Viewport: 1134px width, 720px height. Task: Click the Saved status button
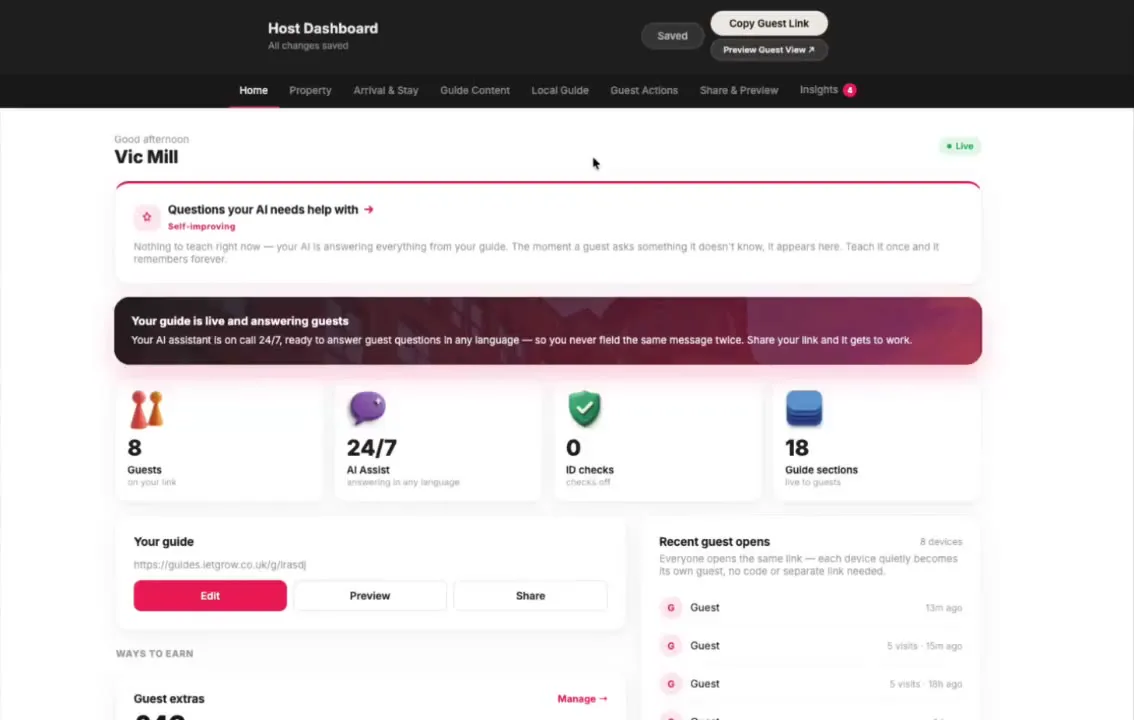[672, 35]
